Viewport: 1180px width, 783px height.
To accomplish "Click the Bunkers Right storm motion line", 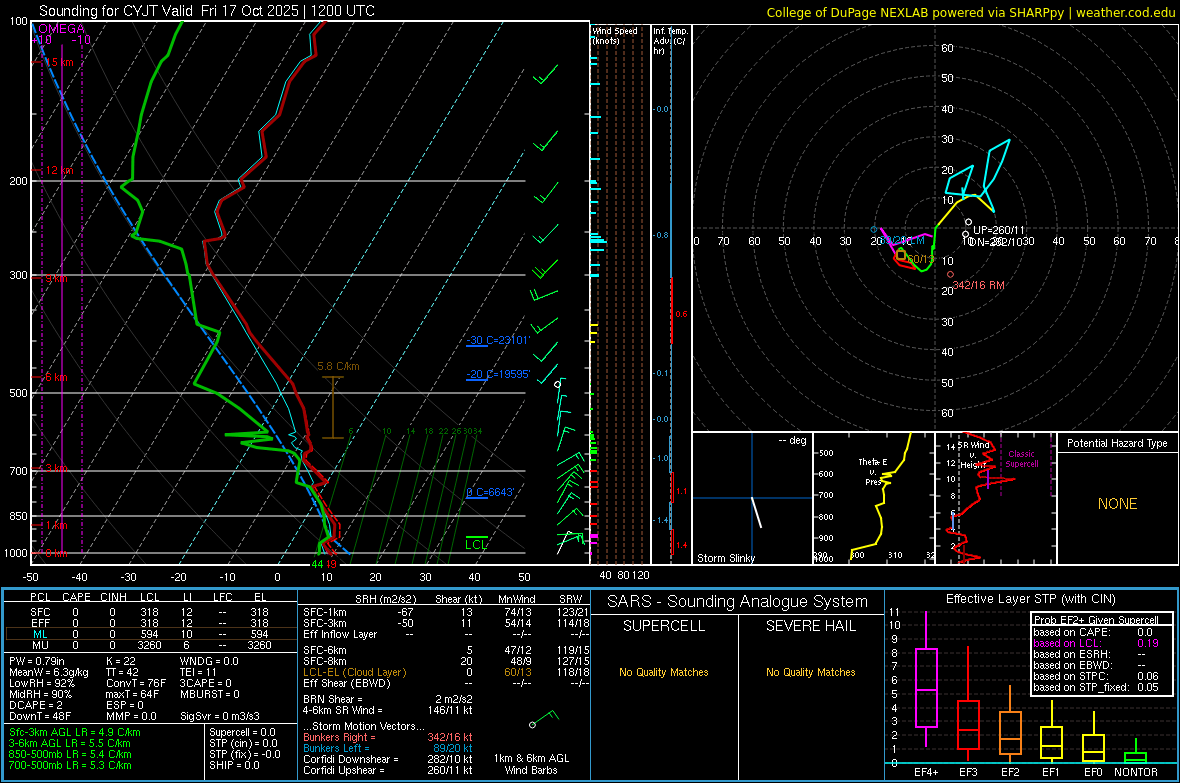I will pyautogui.click(x=388, y=737).
